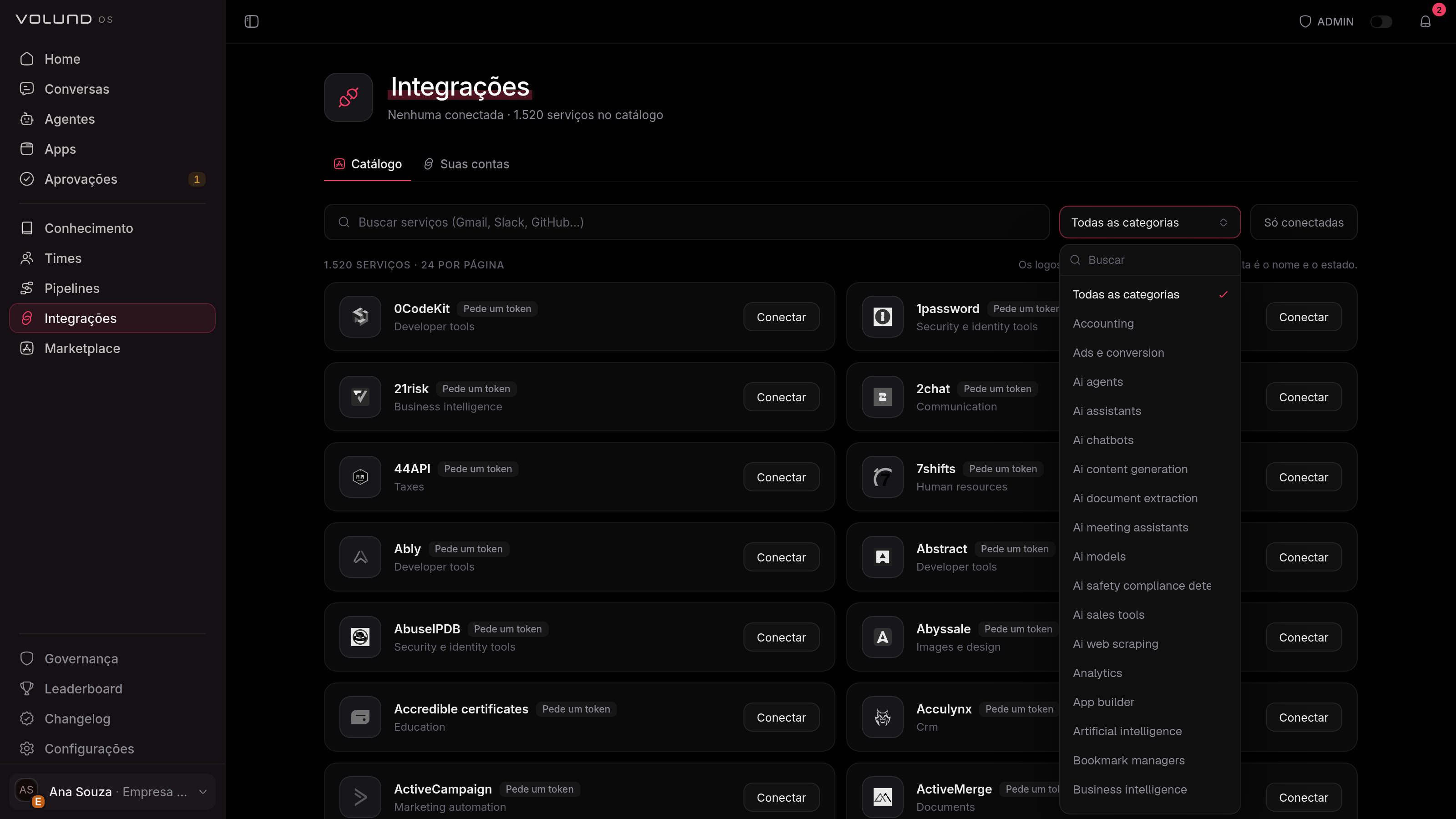Click the ActiveCampaign logo
Viewport: 1456px width, 819px height.
[360, 797]
